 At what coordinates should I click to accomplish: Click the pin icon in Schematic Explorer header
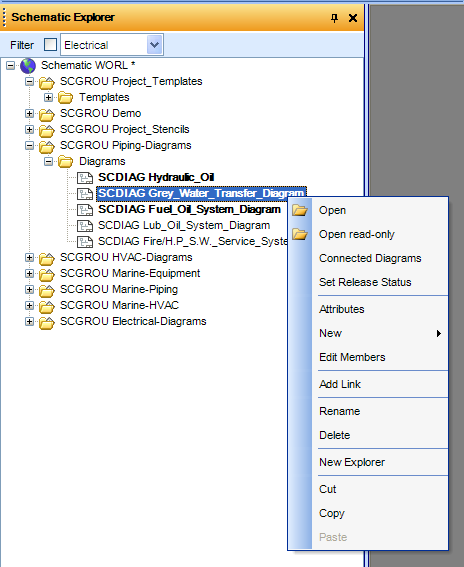pyautogui.click(x=335, y=18)
